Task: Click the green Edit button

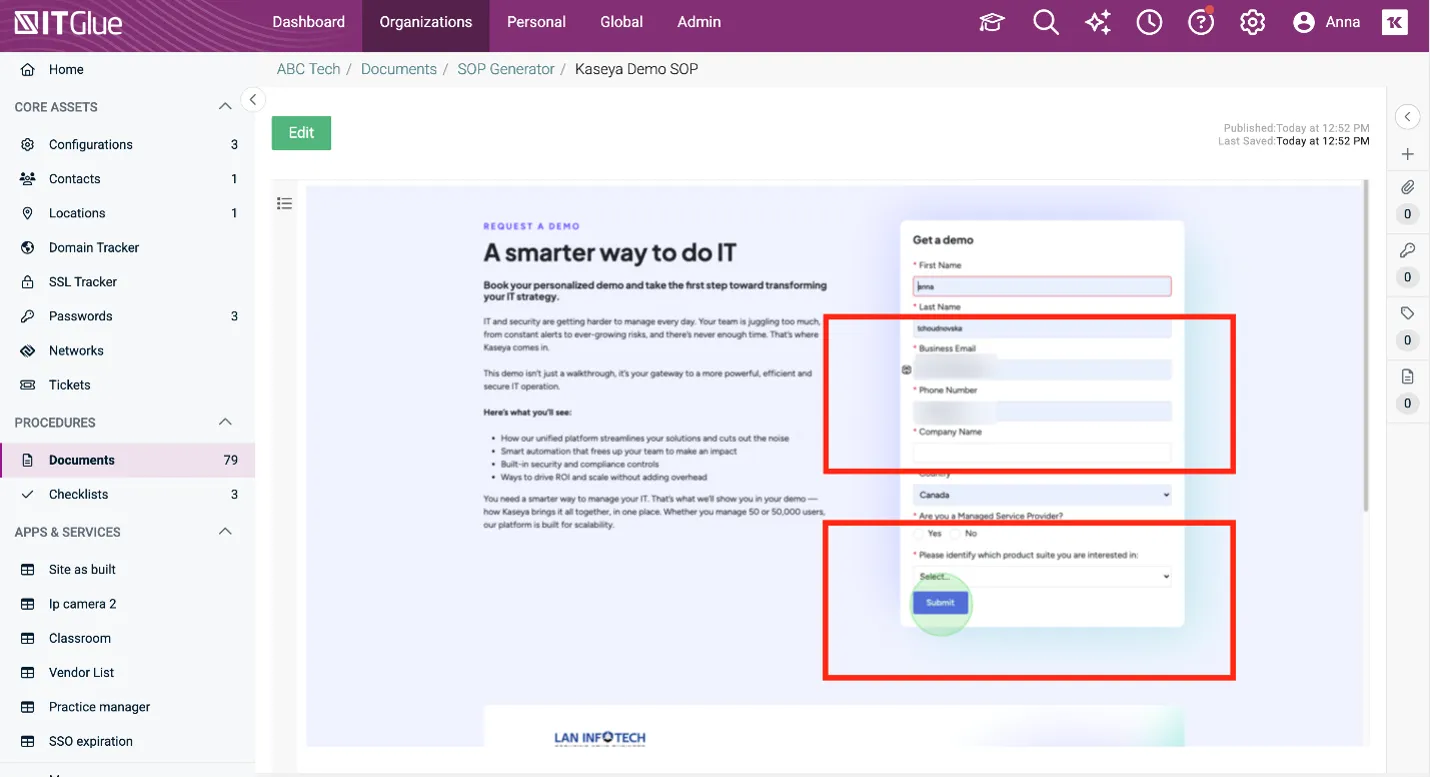Action: coord(301,133)
